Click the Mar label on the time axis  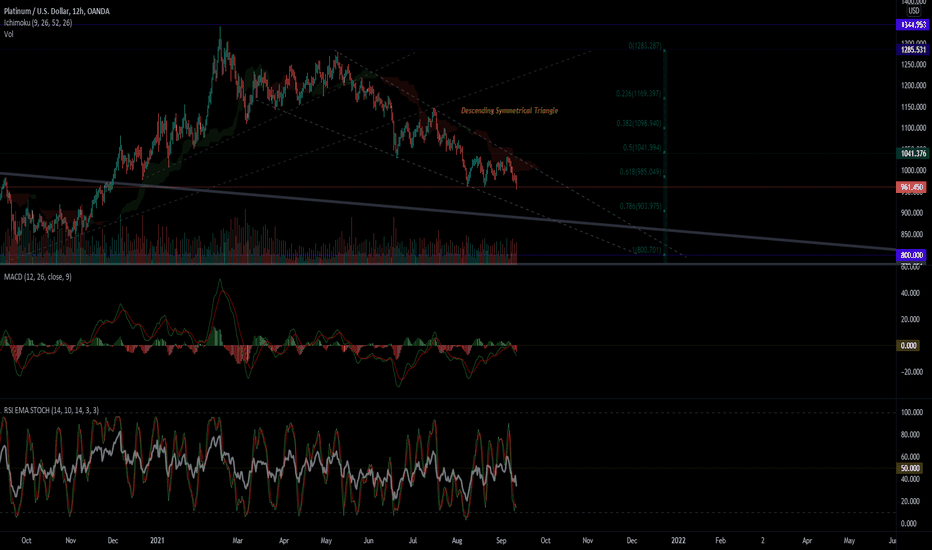(237, 541)
